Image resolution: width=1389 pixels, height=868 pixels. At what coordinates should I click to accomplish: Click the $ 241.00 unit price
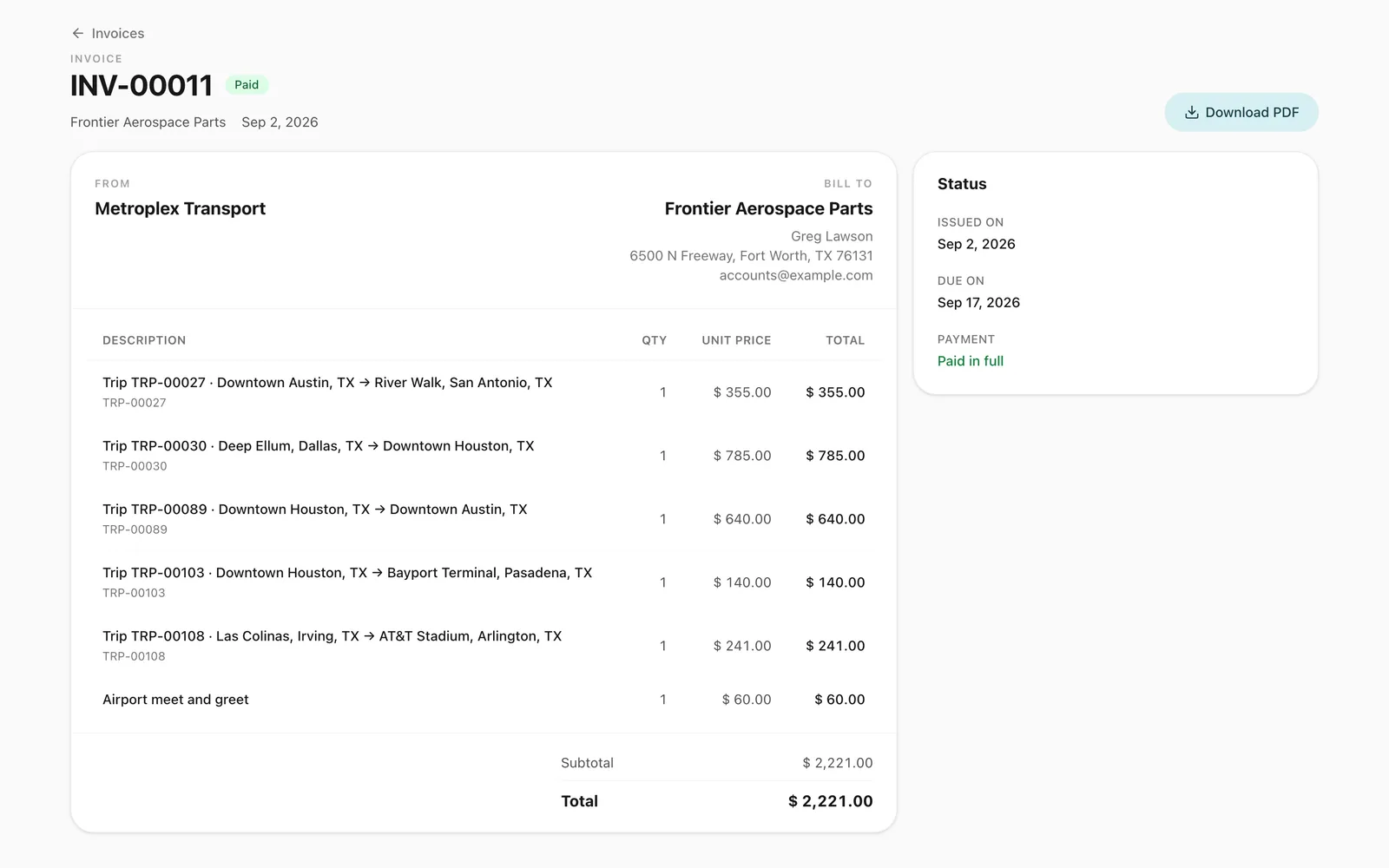click(742, 646)
